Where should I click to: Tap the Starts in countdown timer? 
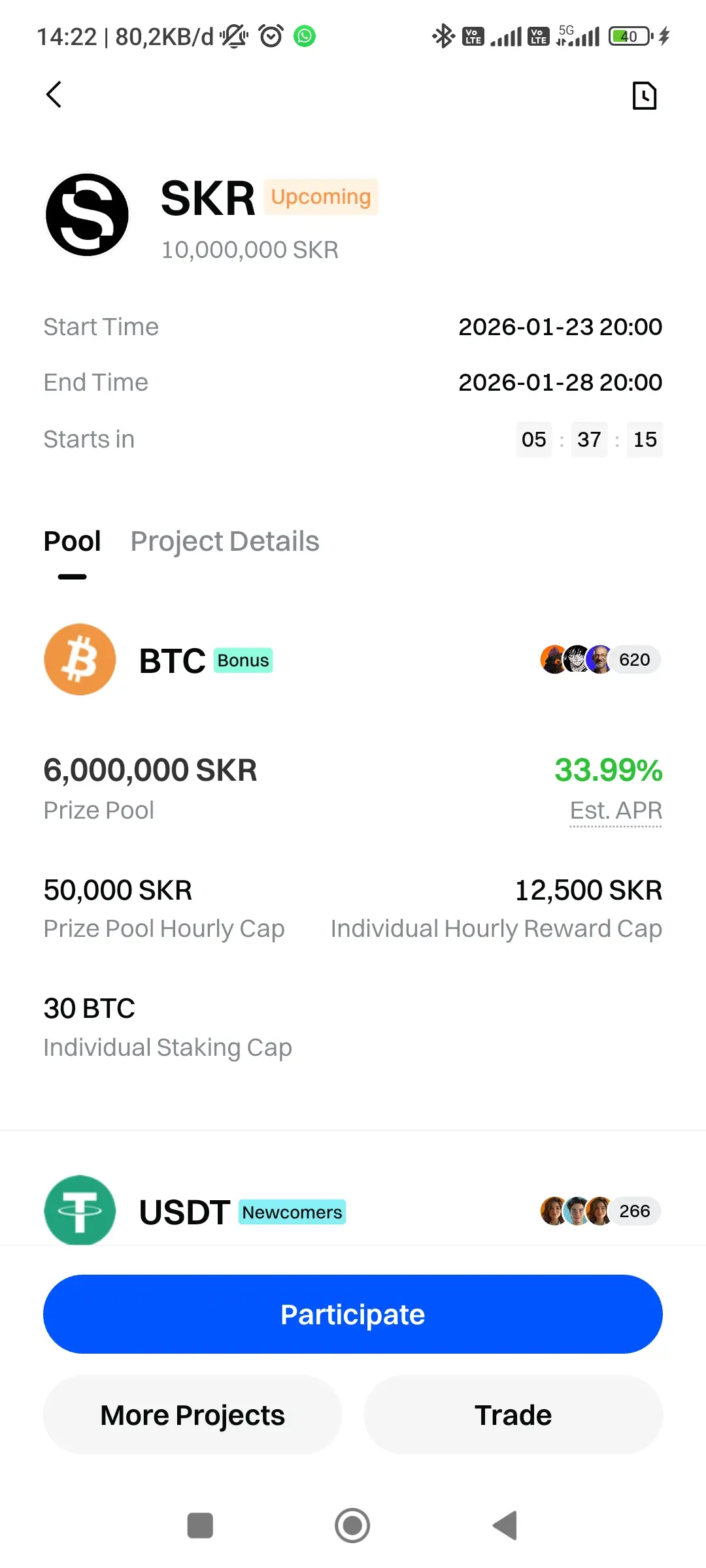point(589,440)
